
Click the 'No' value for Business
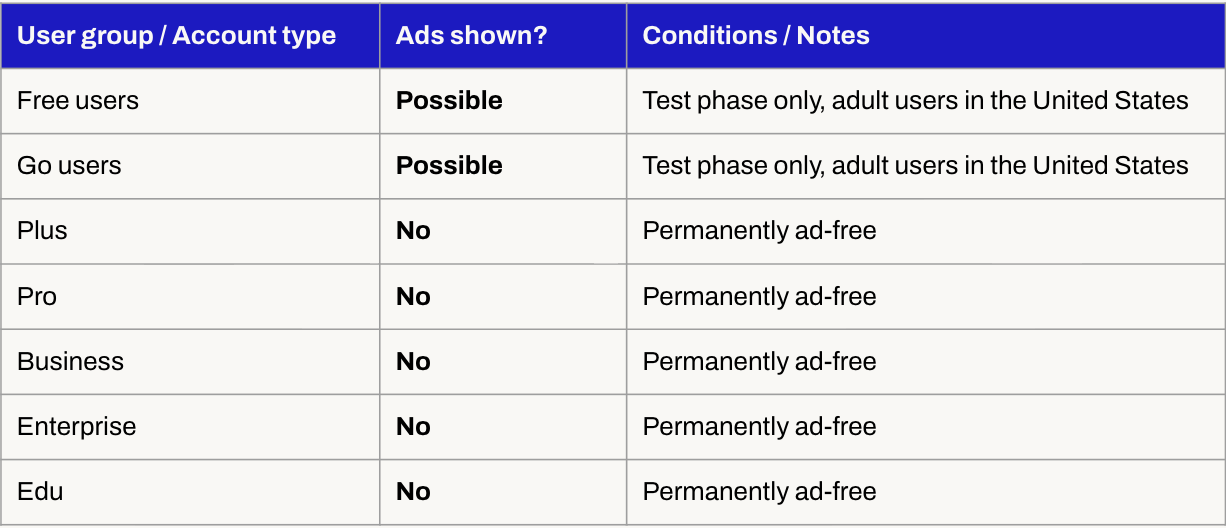click(413, 362)
